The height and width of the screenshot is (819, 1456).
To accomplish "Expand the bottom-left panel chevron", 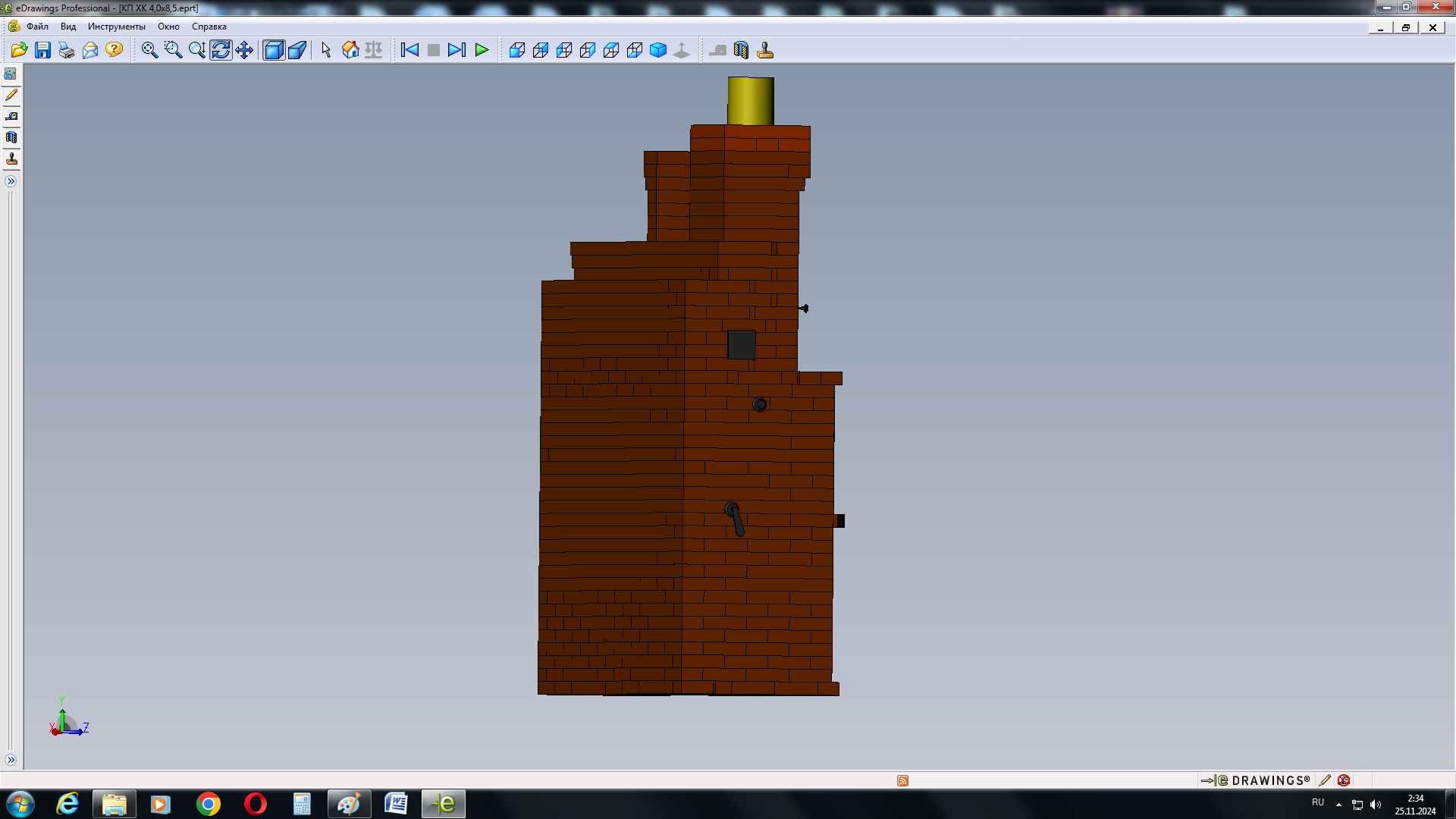I will click(x=11, y=760).
